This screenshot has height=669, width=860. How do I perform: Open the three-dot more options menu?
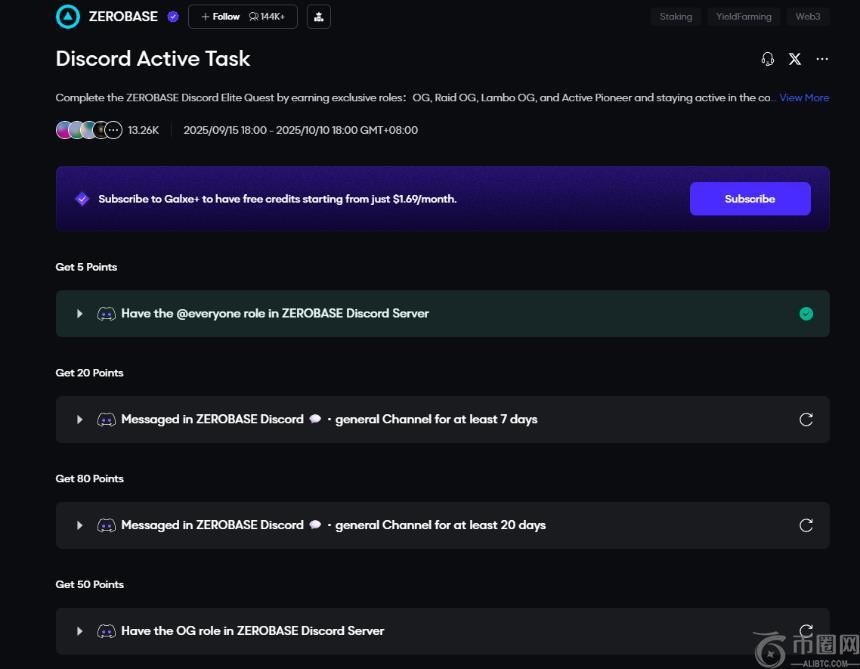point(822,59)
